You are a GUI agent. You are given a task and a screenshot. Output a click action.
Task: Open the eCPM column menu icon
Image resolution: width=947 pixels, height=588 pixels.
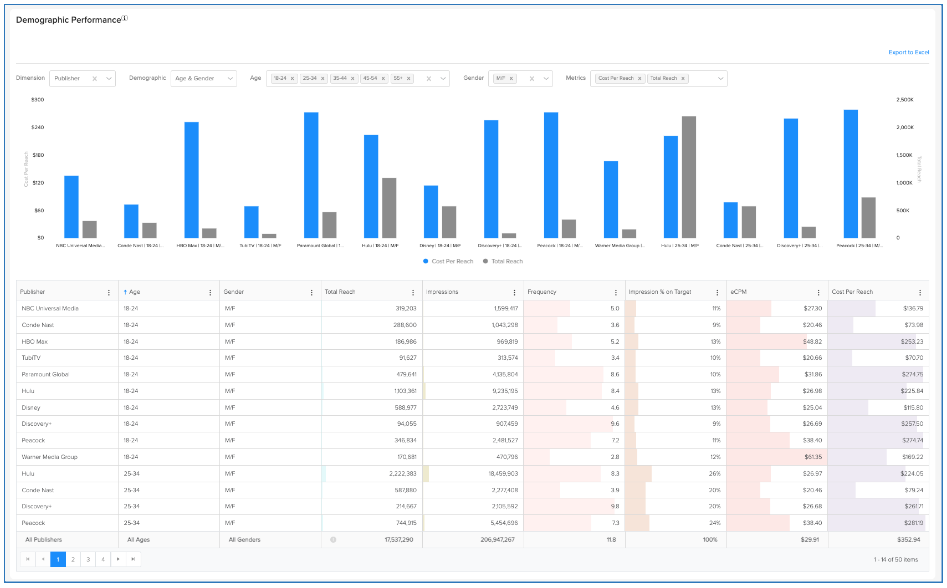[x=818, y=292]
